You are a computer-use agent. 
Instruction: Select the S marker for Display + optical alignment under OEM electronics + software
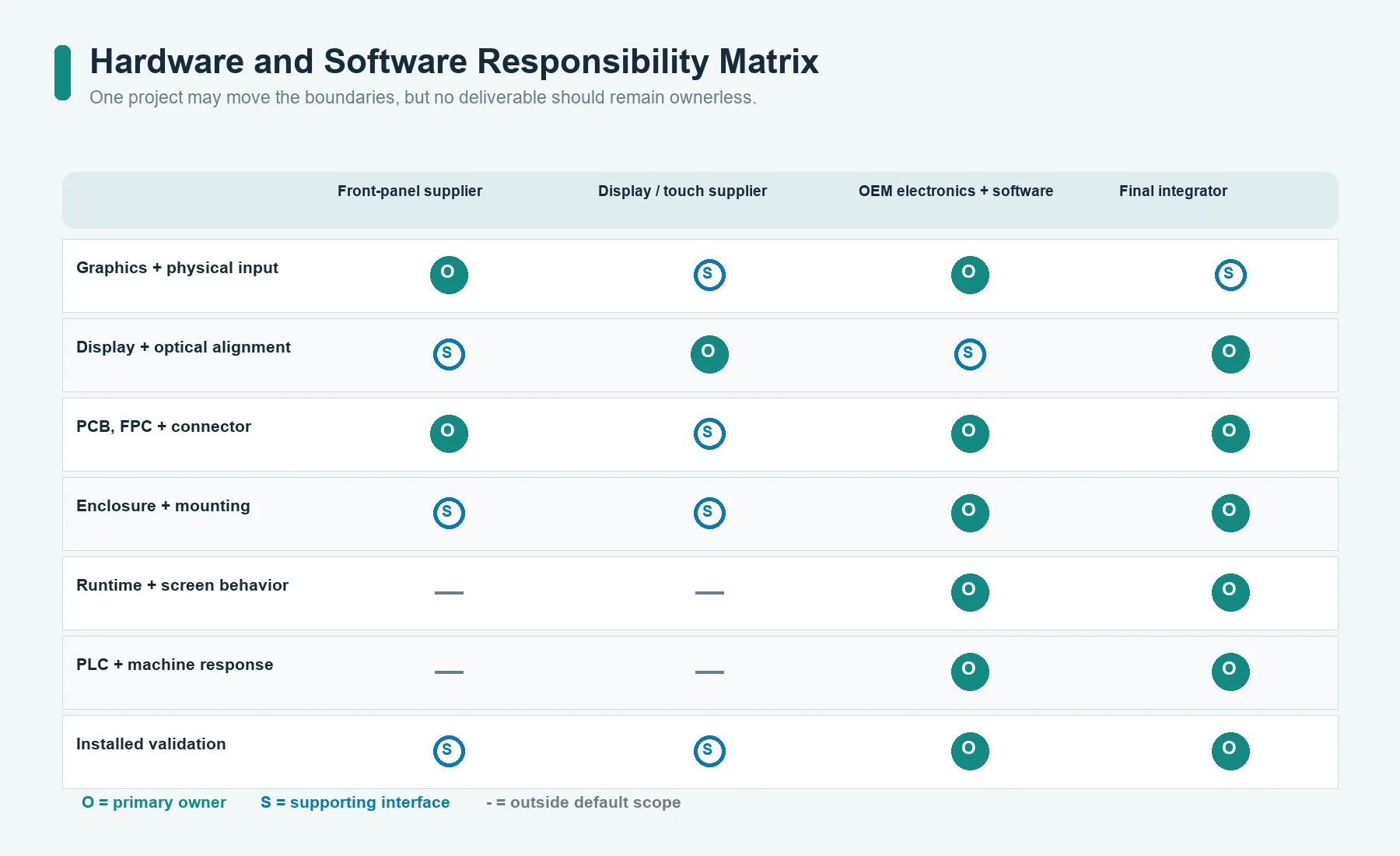[970, 354]
